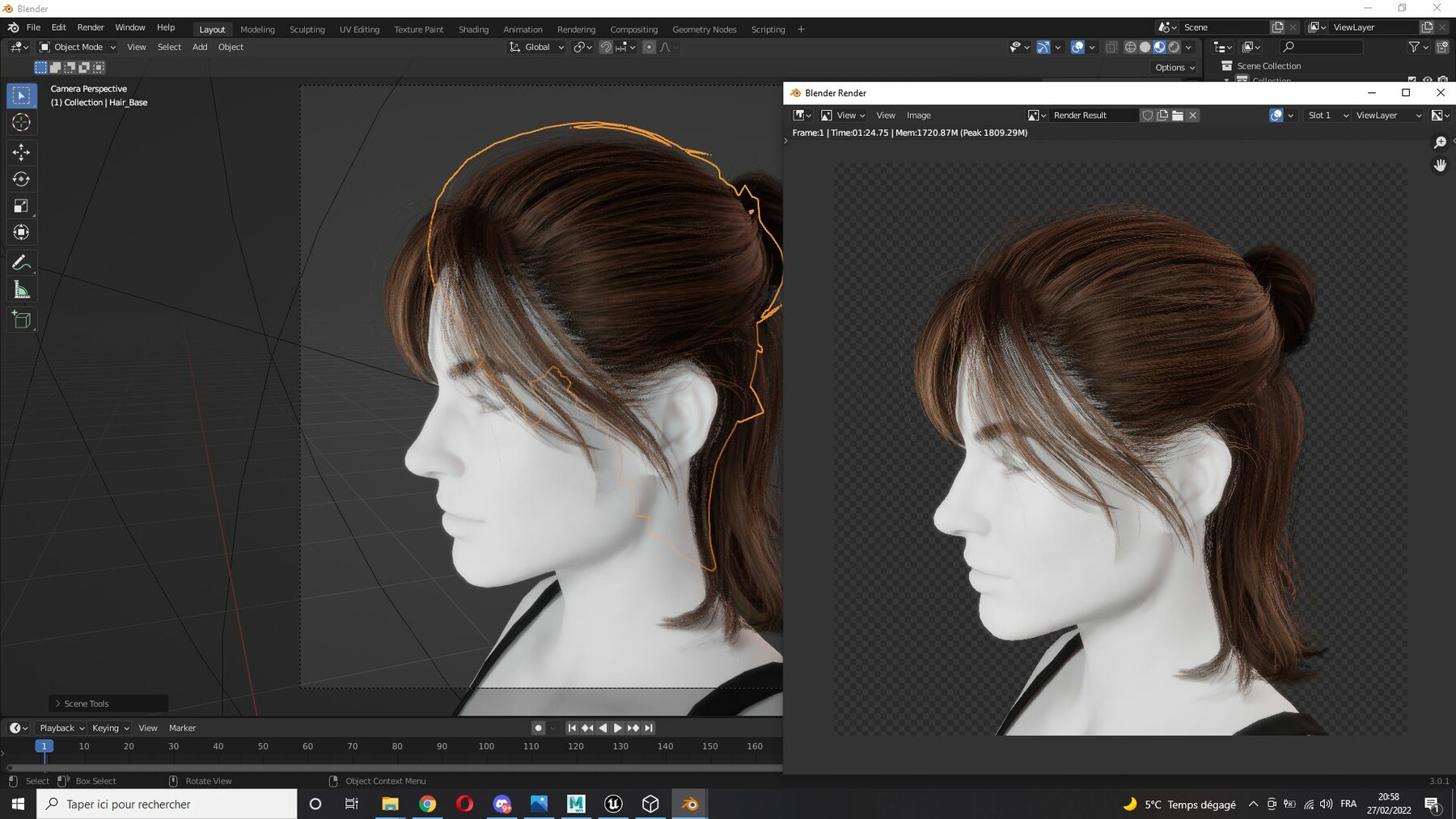Open ViewLayer dropdown in Blender Render

[1388, 116]
